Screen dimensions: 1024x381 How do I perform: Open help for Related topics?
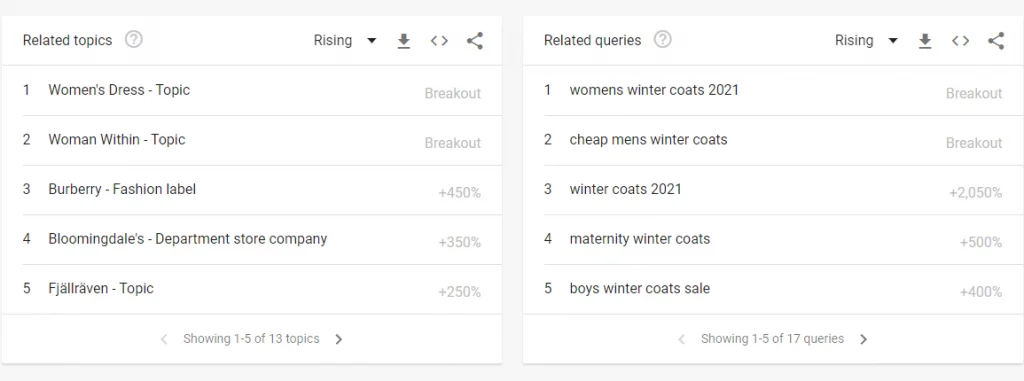tap(133, 40)
